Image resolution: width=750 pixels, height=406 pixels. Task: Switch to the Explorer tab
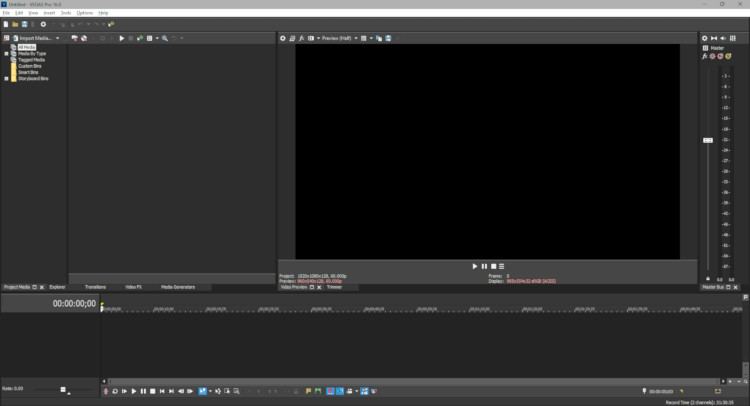(x=57, y=287)
